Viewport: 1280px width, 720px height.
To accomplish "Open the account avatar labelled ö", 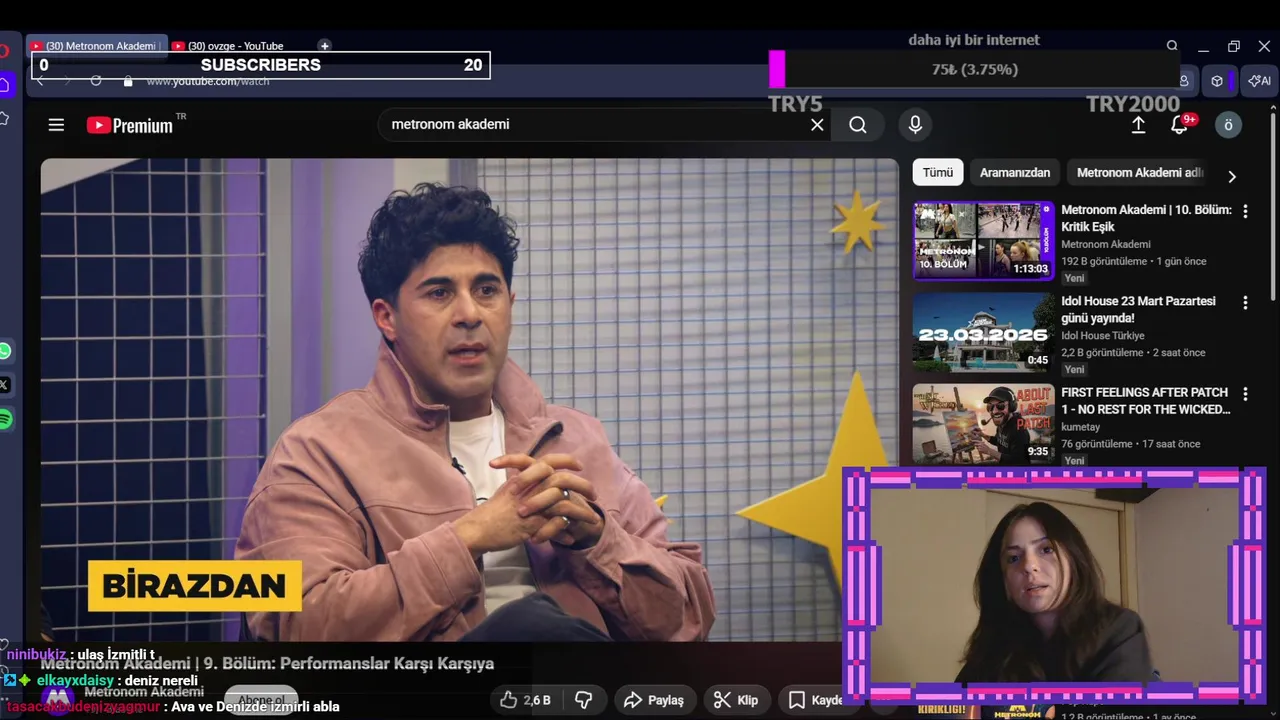I will tap(1228, 125).
